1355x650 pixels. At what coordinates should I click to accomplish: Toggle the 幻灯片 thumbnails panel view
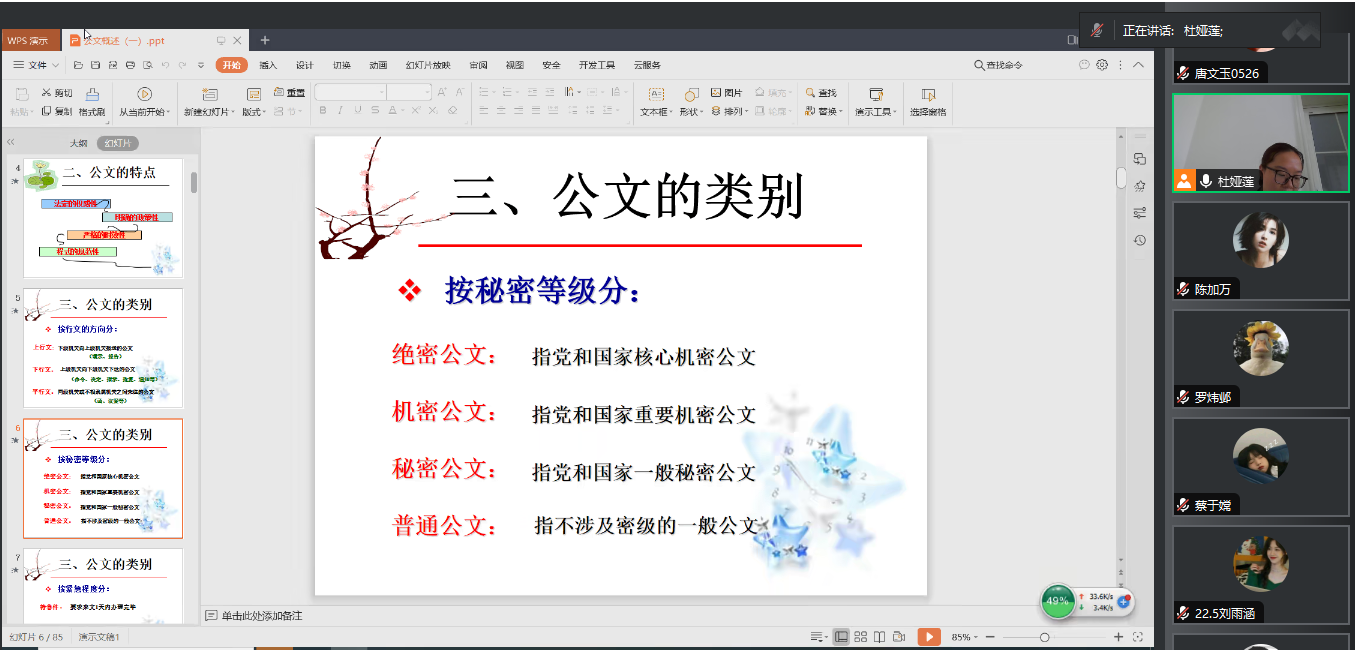pos(117,143)
